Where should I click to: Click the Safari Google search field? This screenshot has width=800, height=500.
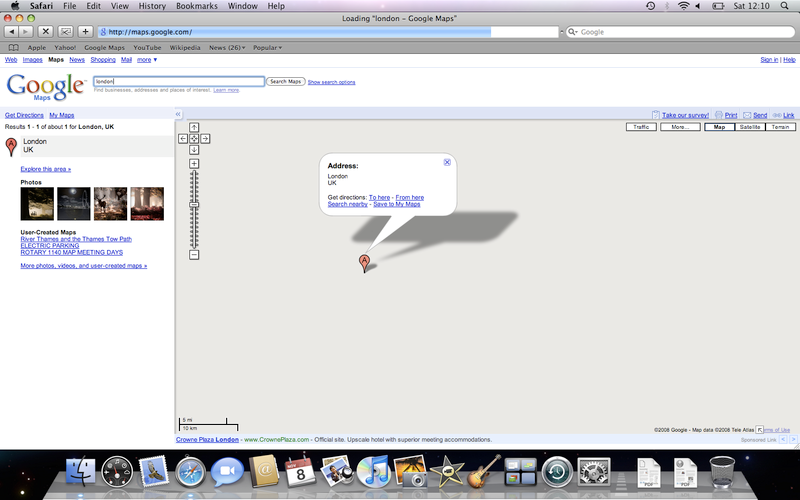pos(681,32)
